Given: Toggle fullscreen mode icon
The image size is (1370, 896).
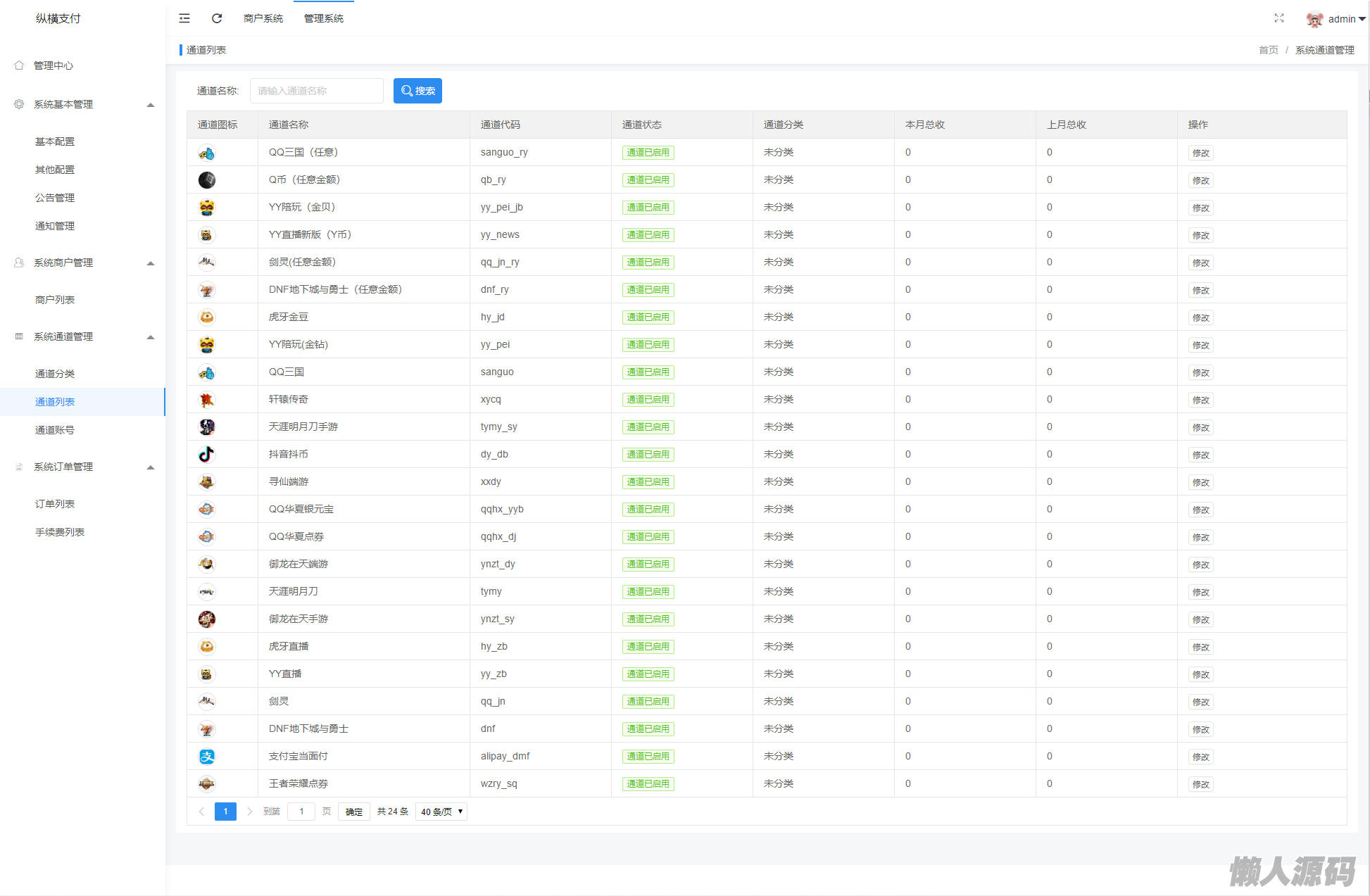Looking at the screenshot, I should click(1278, 18).
